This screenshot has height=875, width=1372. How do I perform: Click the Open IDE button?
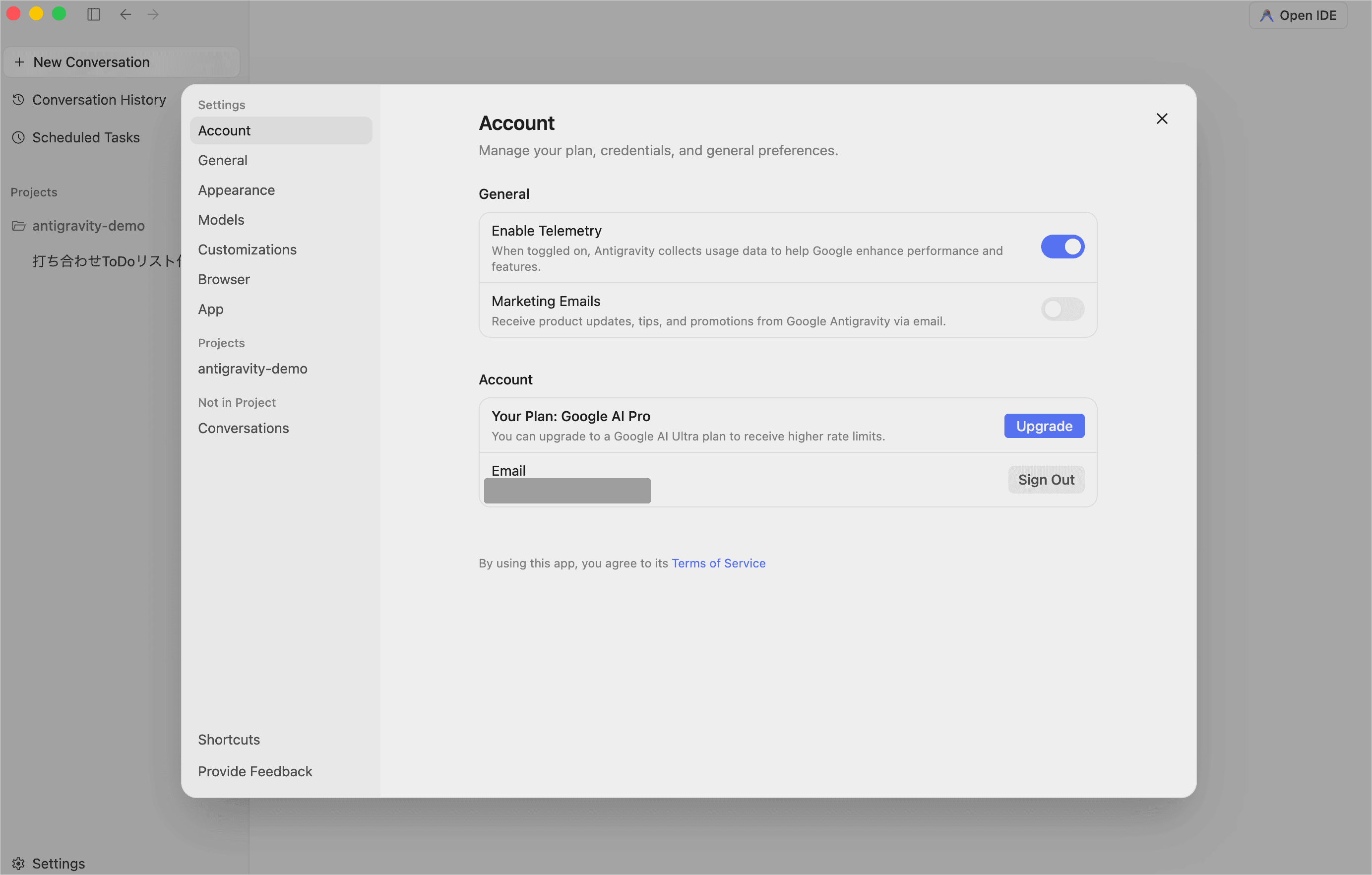(1298, 15)
